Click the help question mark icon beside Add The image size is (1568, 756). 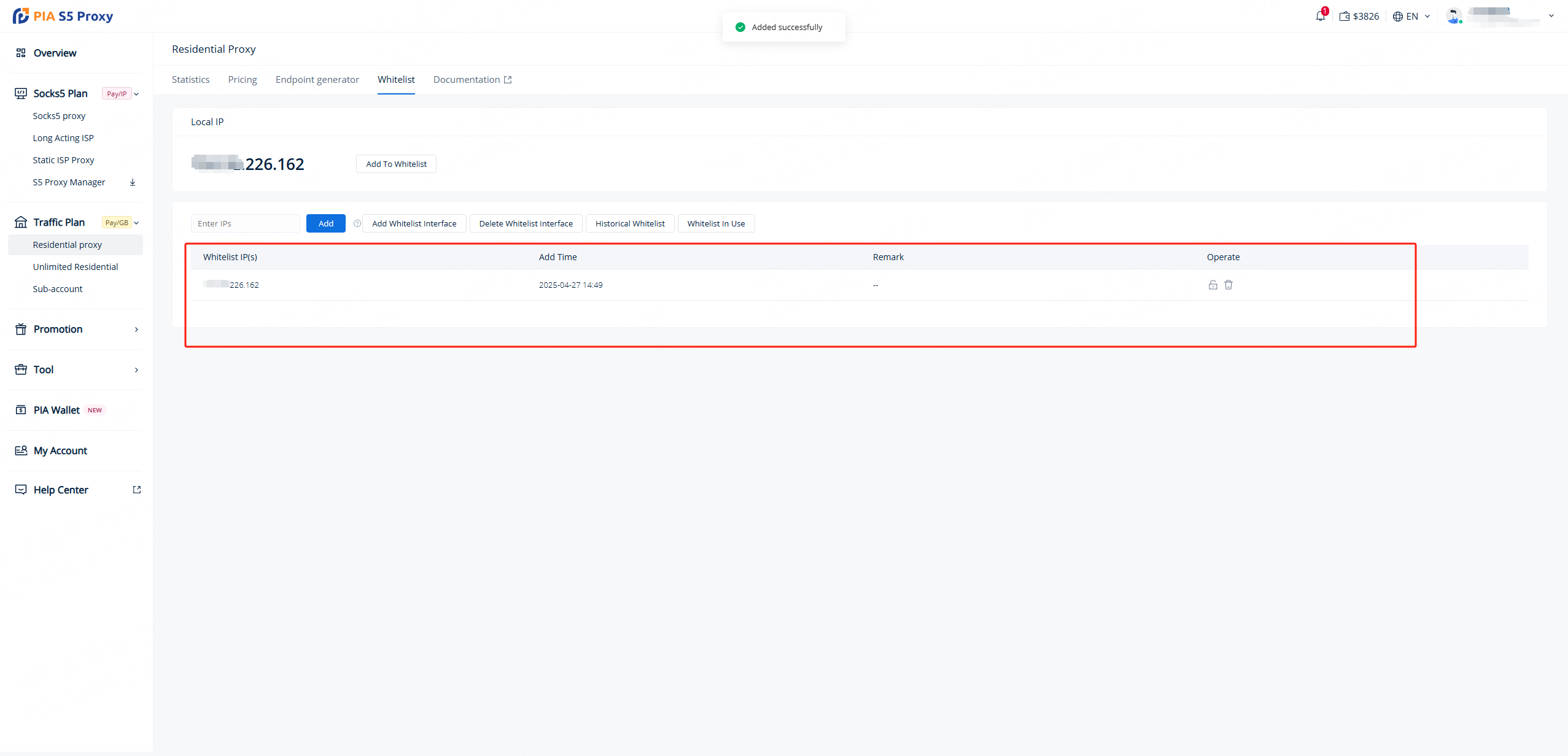[x=357, y=223]
